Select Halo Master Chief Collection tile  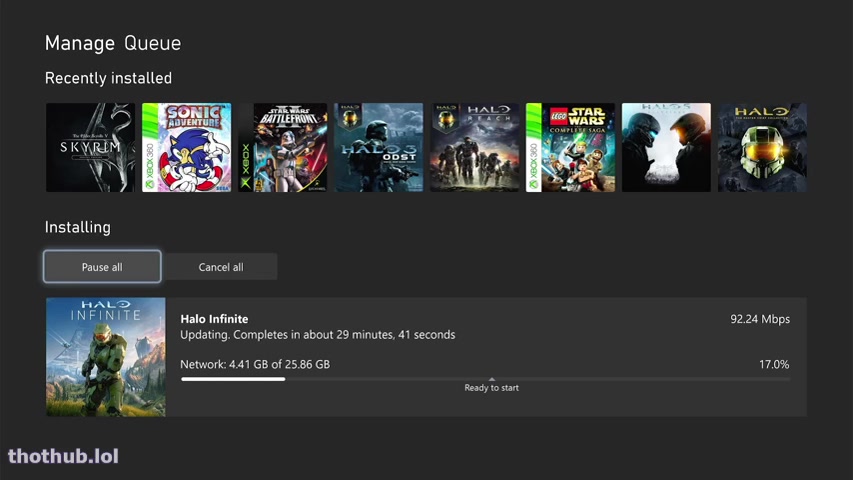click(x=763, y=147)
